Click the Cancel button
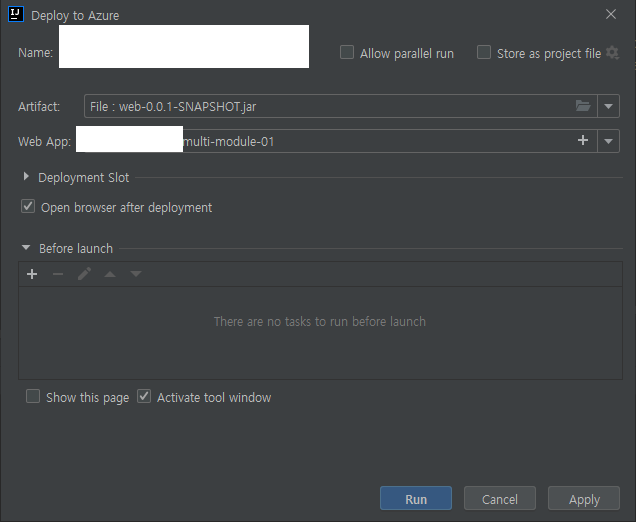Screen dimensions: 636x522 point(500,498)
